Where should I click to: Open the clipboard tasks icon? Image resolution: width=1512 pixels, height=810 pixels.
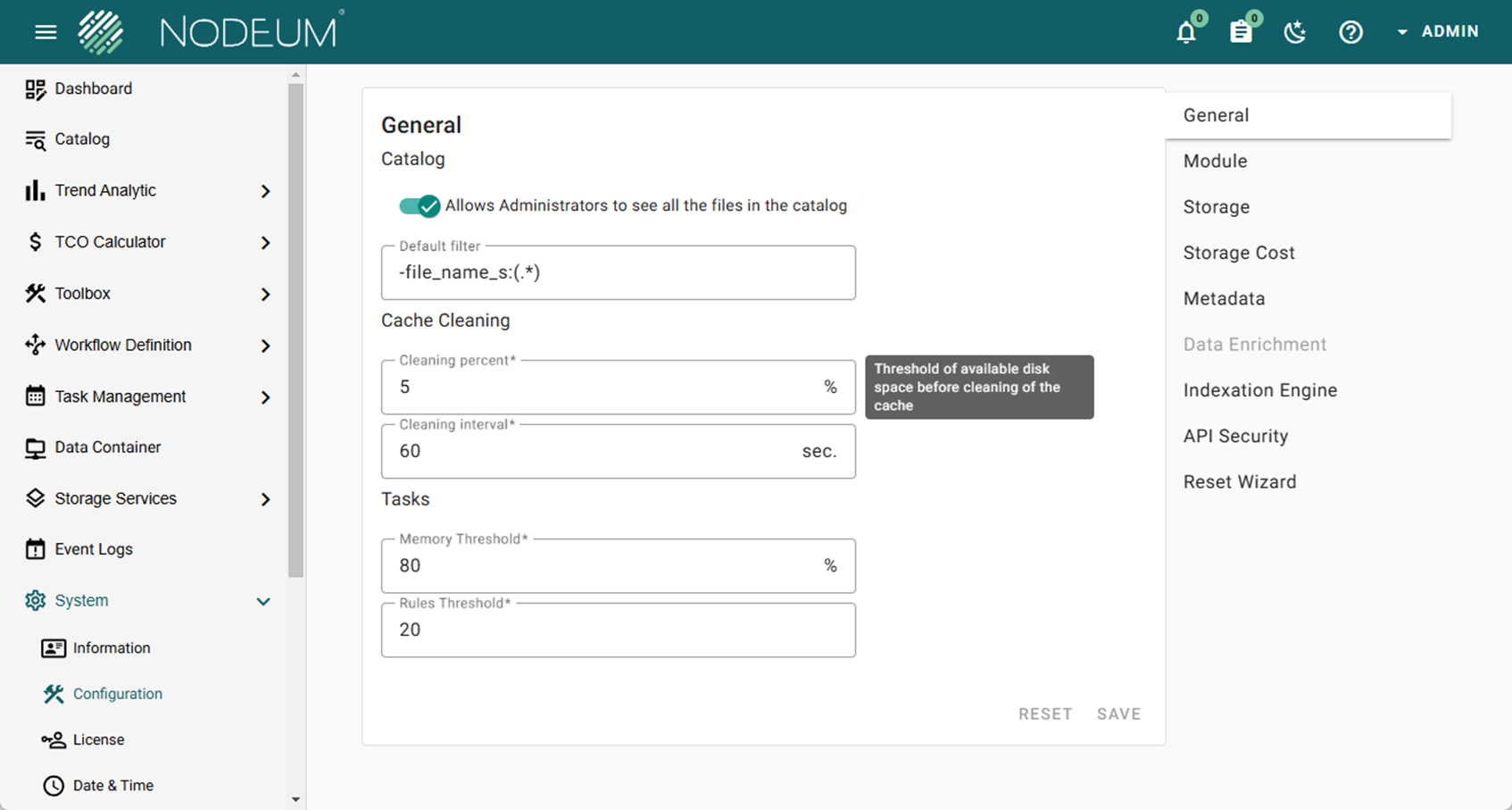(x=1240, y=33)
